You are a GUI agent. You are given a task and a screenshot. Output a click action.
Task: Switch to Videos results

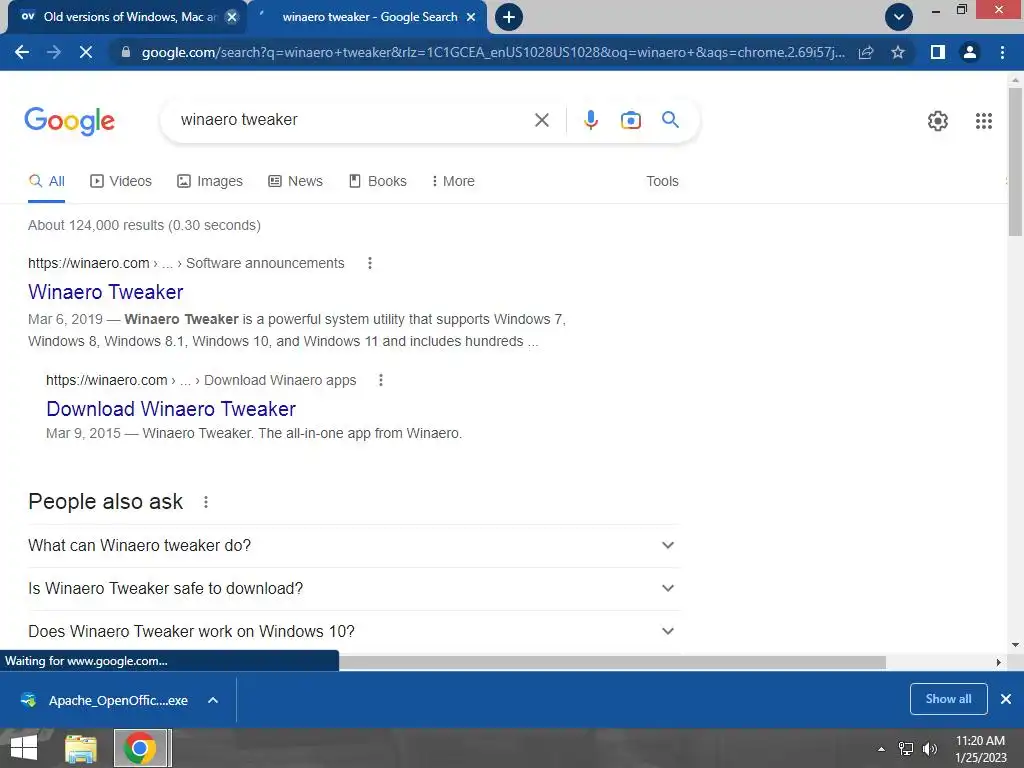pyautogui.click(x=121, y=182)
